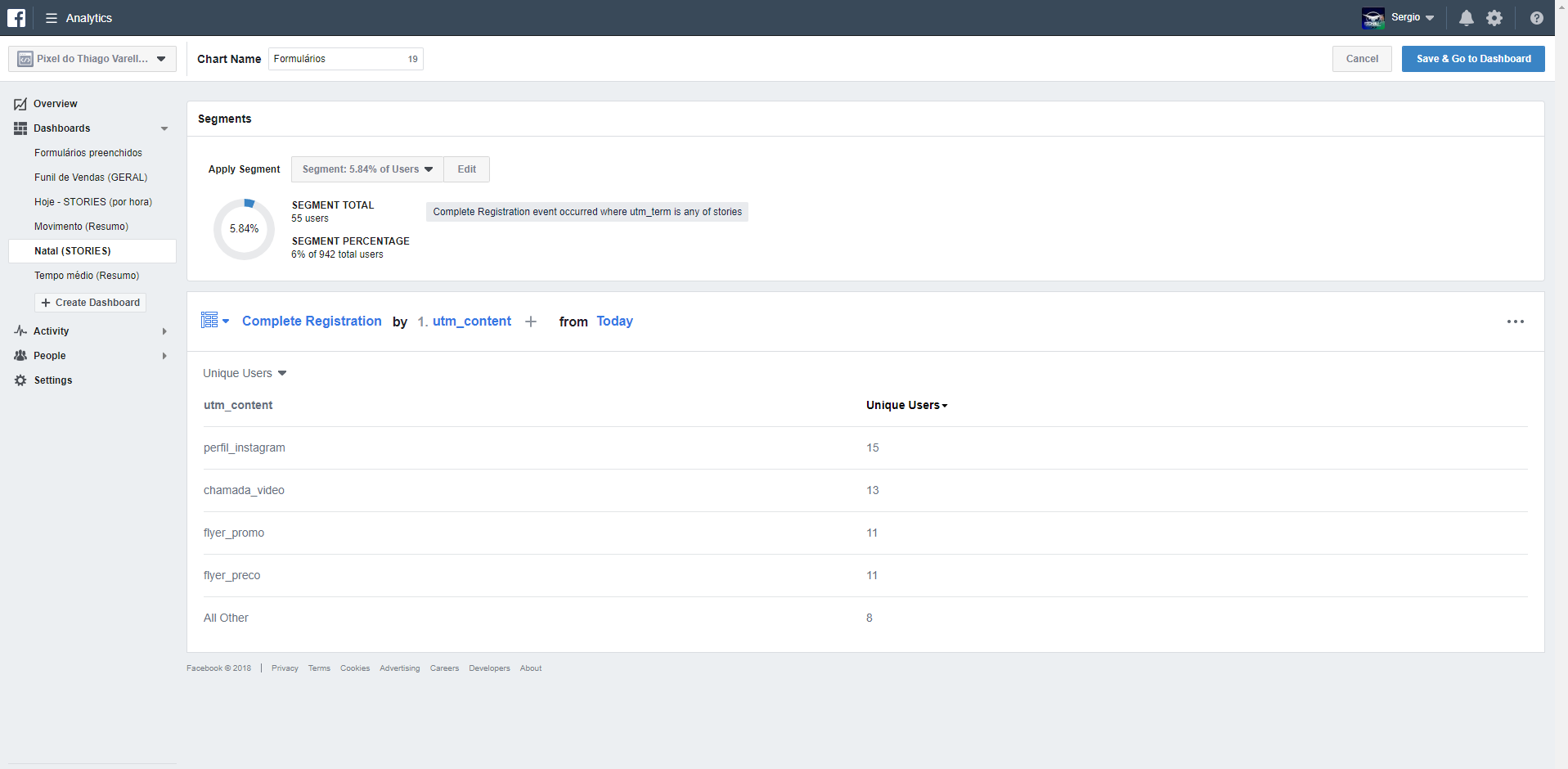The width and height of the screenshot is (1568, 769).
Task: Expand the Unique Users metric dropdown
Action: [x=245, y=373]
